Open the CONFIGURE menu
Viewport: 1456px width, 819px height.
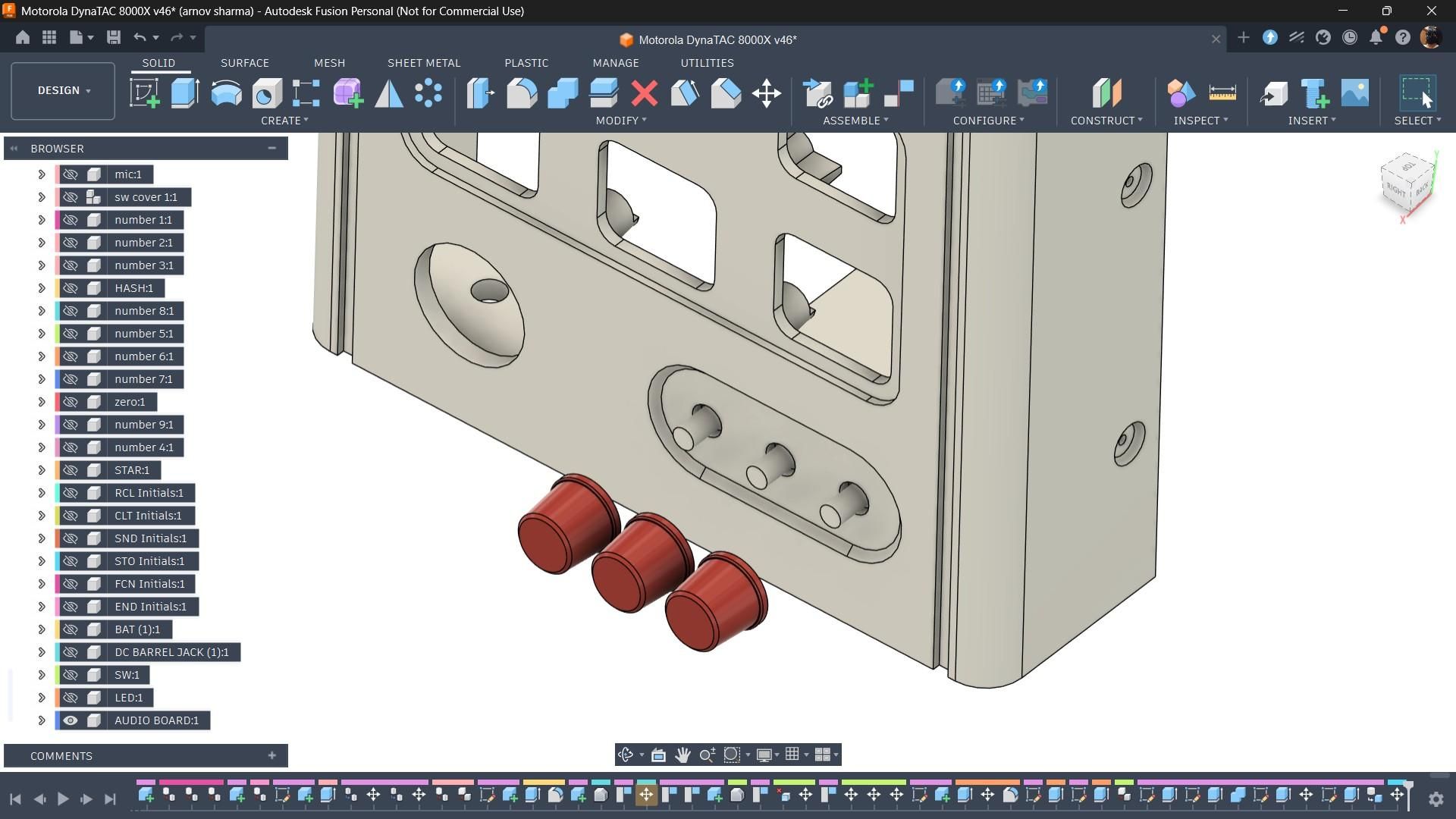[x=988, y=121]
